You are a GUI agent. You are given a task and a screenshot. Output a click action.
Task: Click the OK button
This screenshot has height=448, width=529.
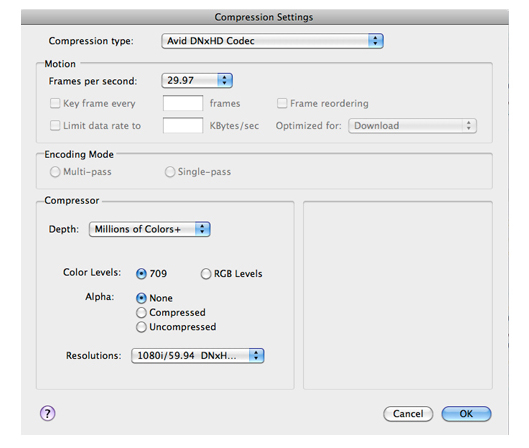[466, 414]
